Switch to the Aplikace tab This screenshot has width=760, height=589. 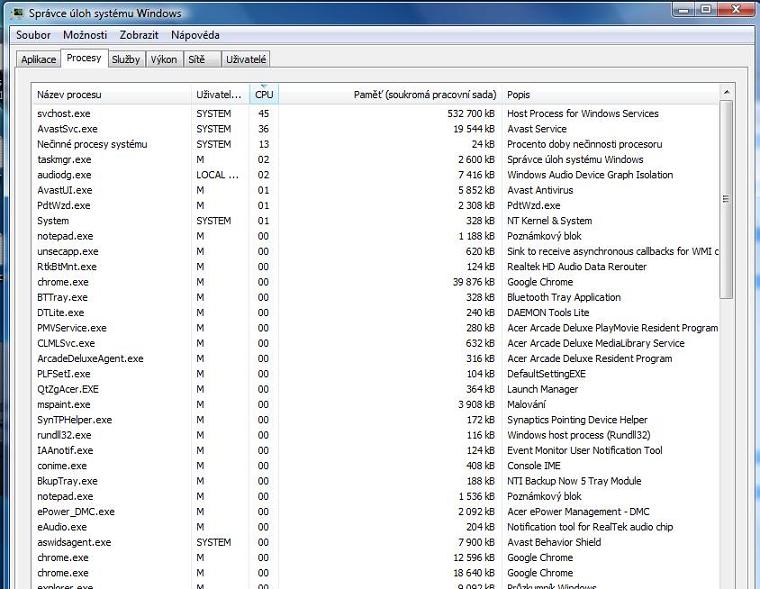(x=38, y=60)
